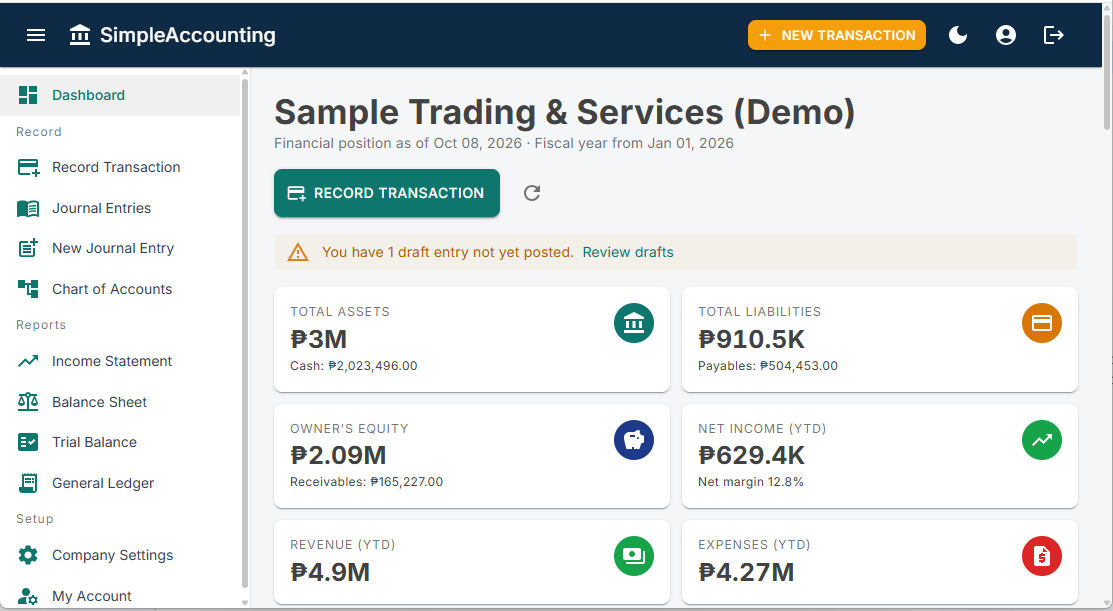
Task: Click the Balance Sheet scales icon
Action: [x=28, y=402]
